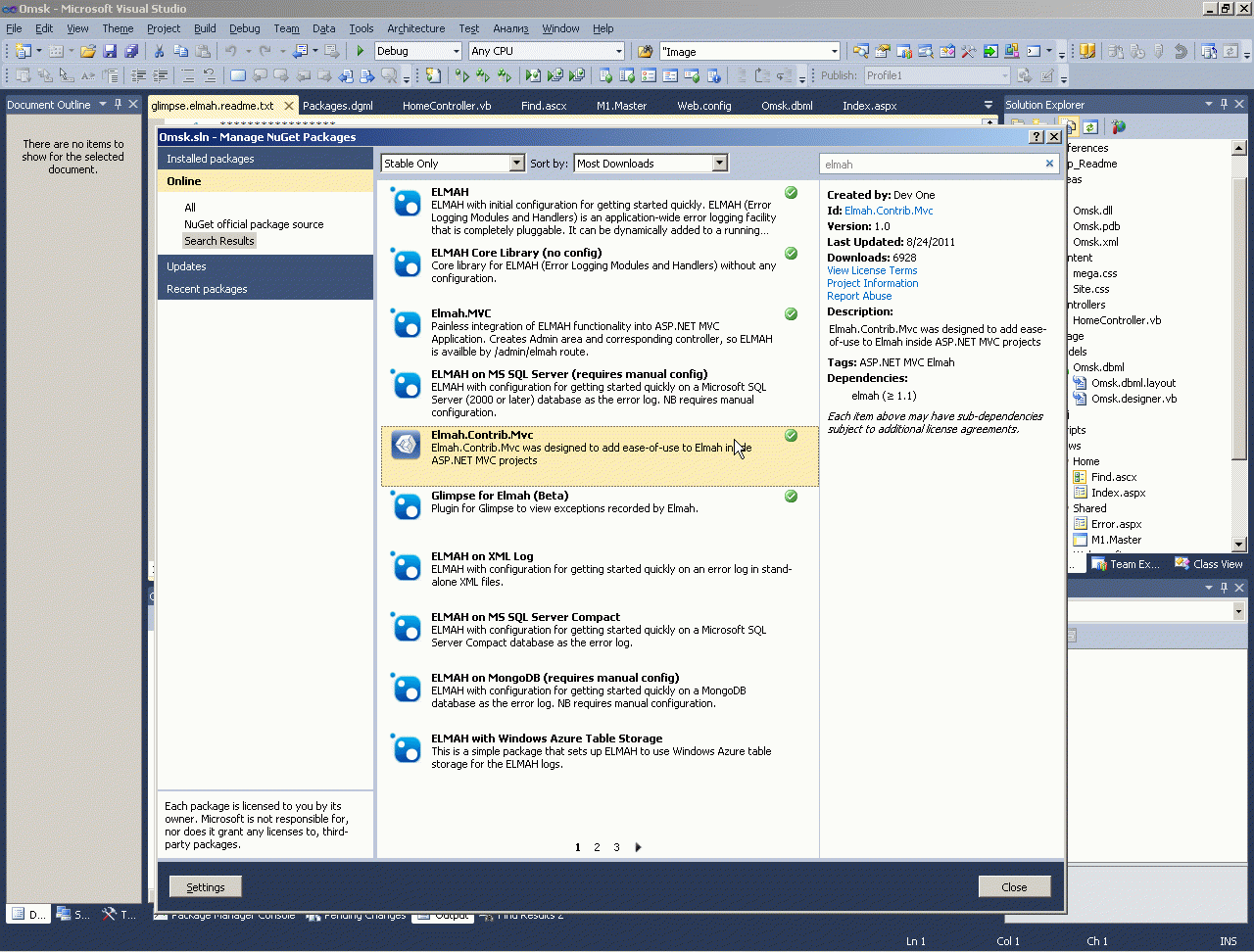Click the Settings button

[x=206, y=886]
